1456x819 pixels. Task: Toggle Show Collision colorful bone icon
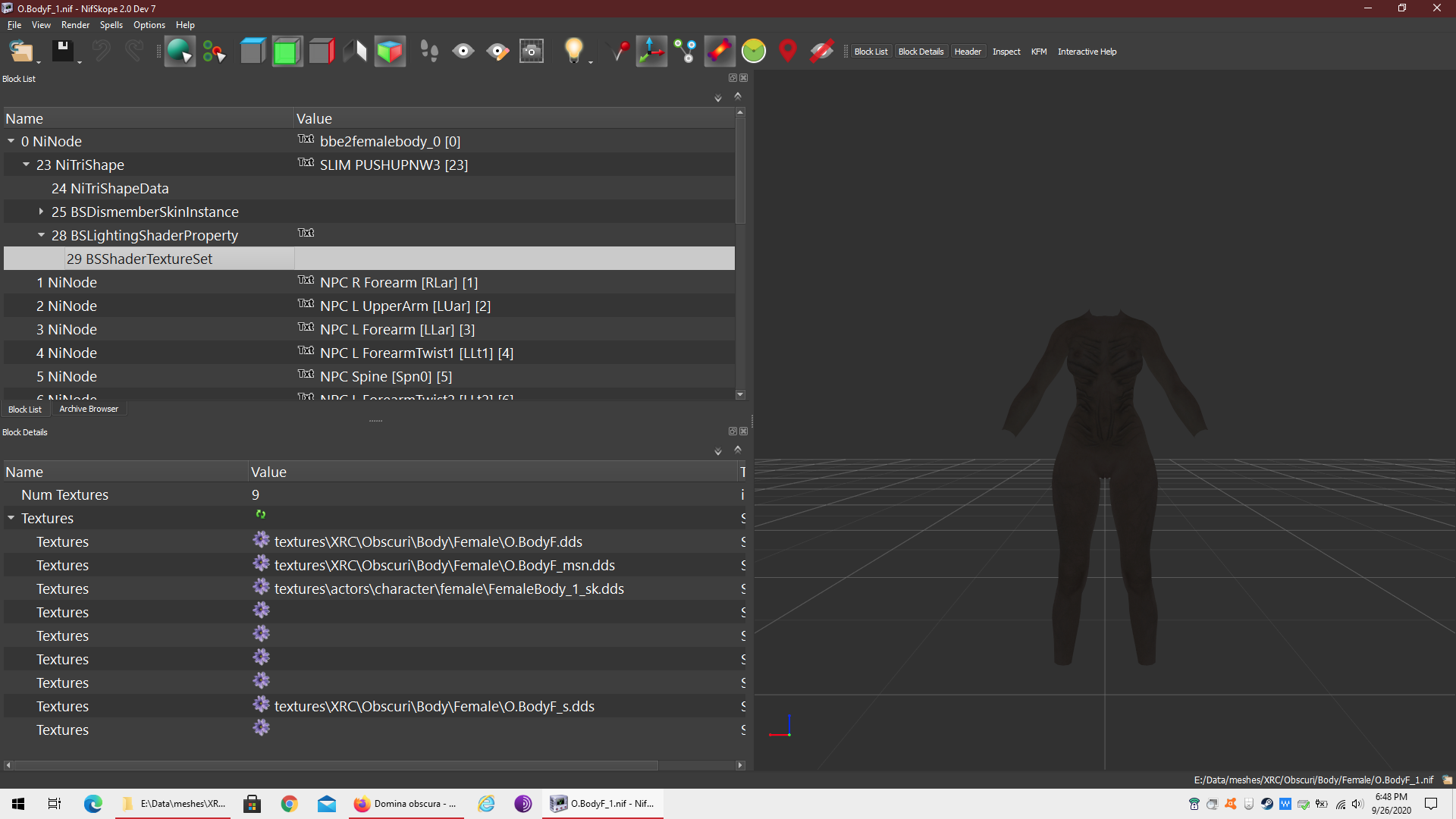720,52
